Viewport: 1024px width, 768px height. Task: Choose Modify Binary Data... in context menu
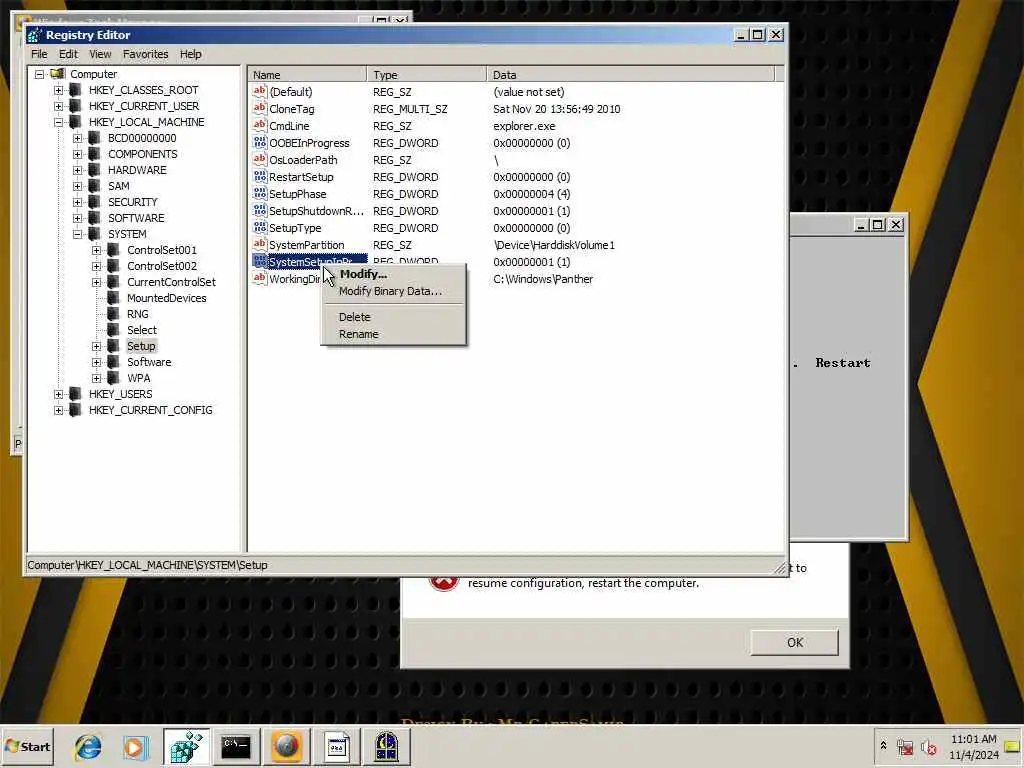coord(394,291)
